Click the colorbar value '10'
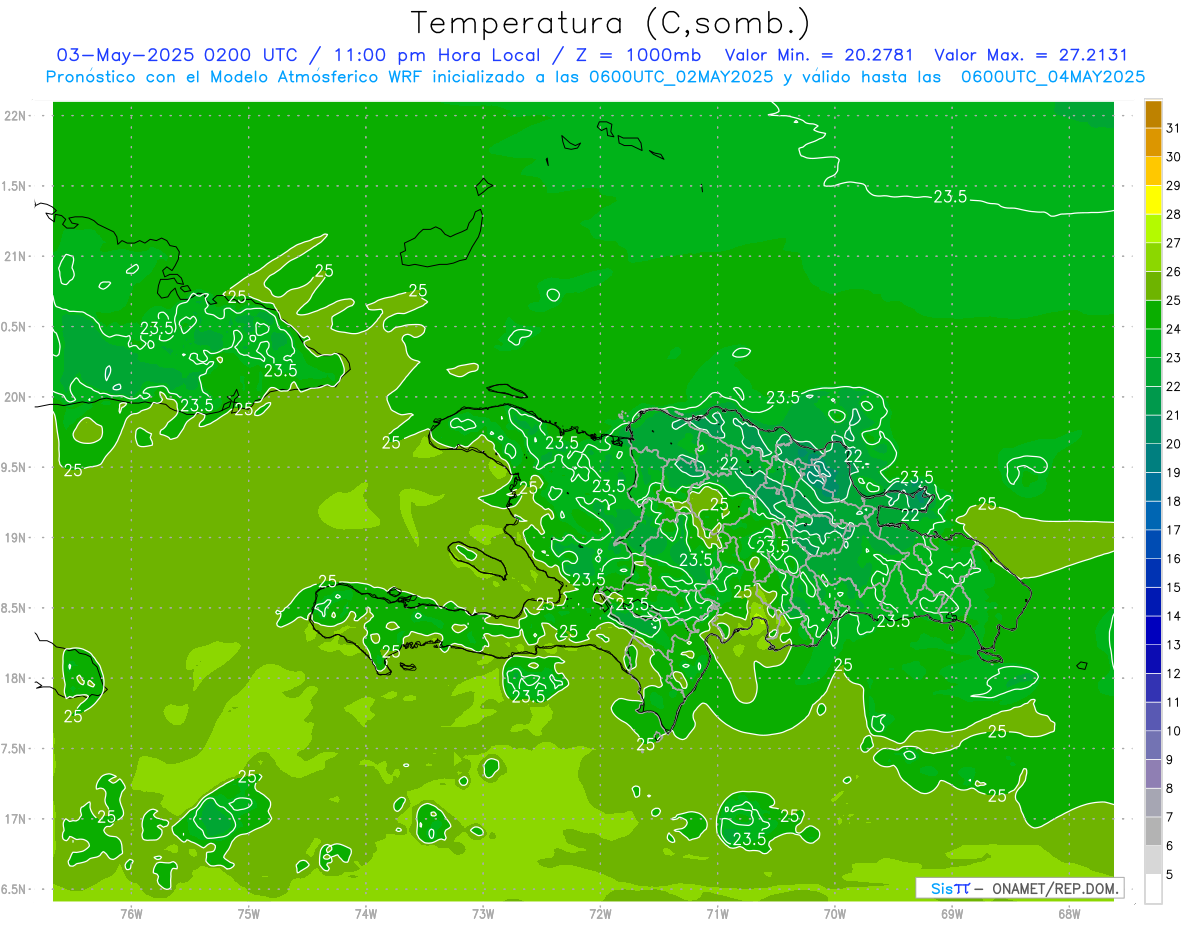 [x=1173, y=731]
